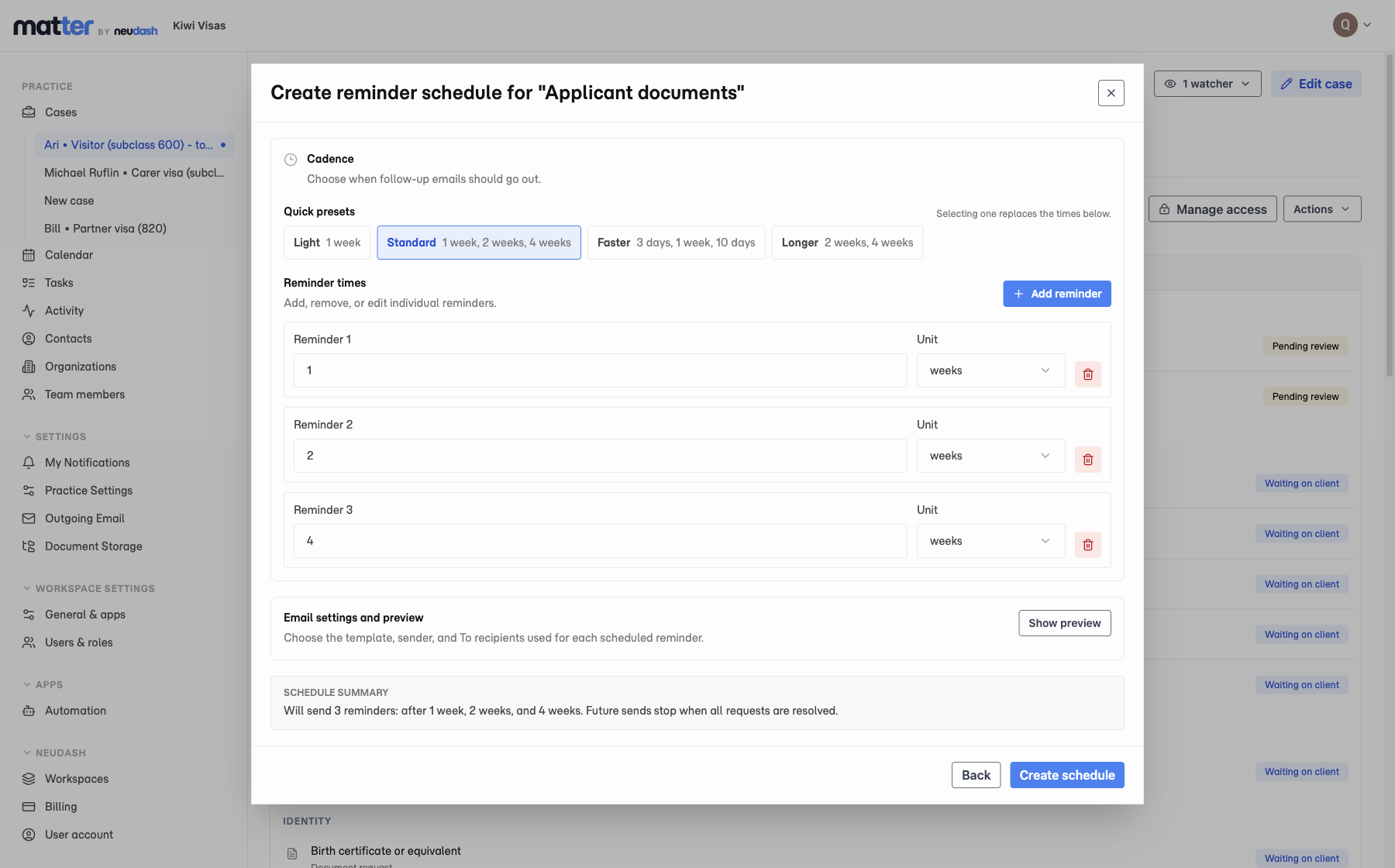
Task: Open Billing from sidebar
Action: coord(60,807)
